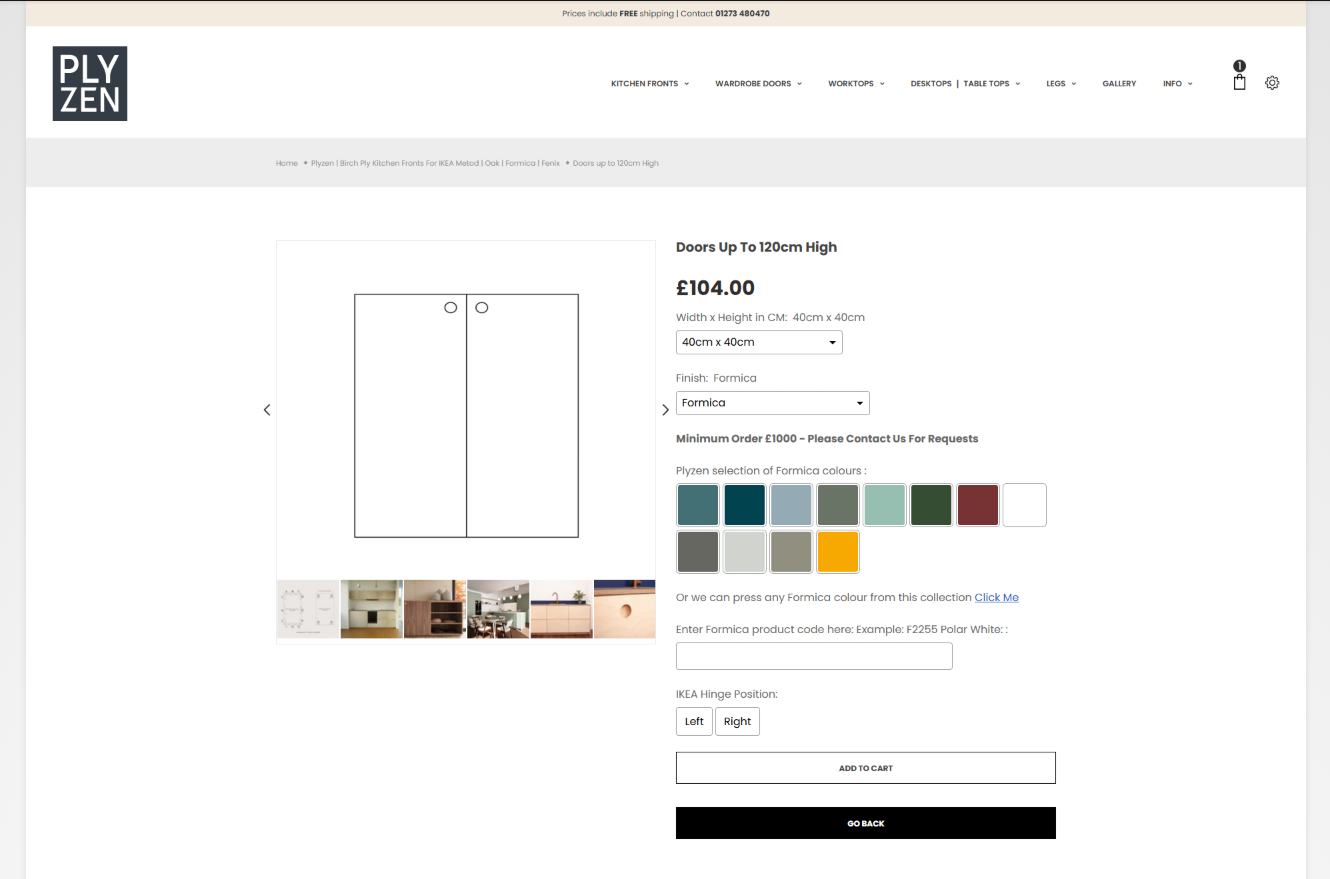Focus the Formica product code input field
Image resolution: width=1330 pixels, height=879 pixels.
coord(814,656)
